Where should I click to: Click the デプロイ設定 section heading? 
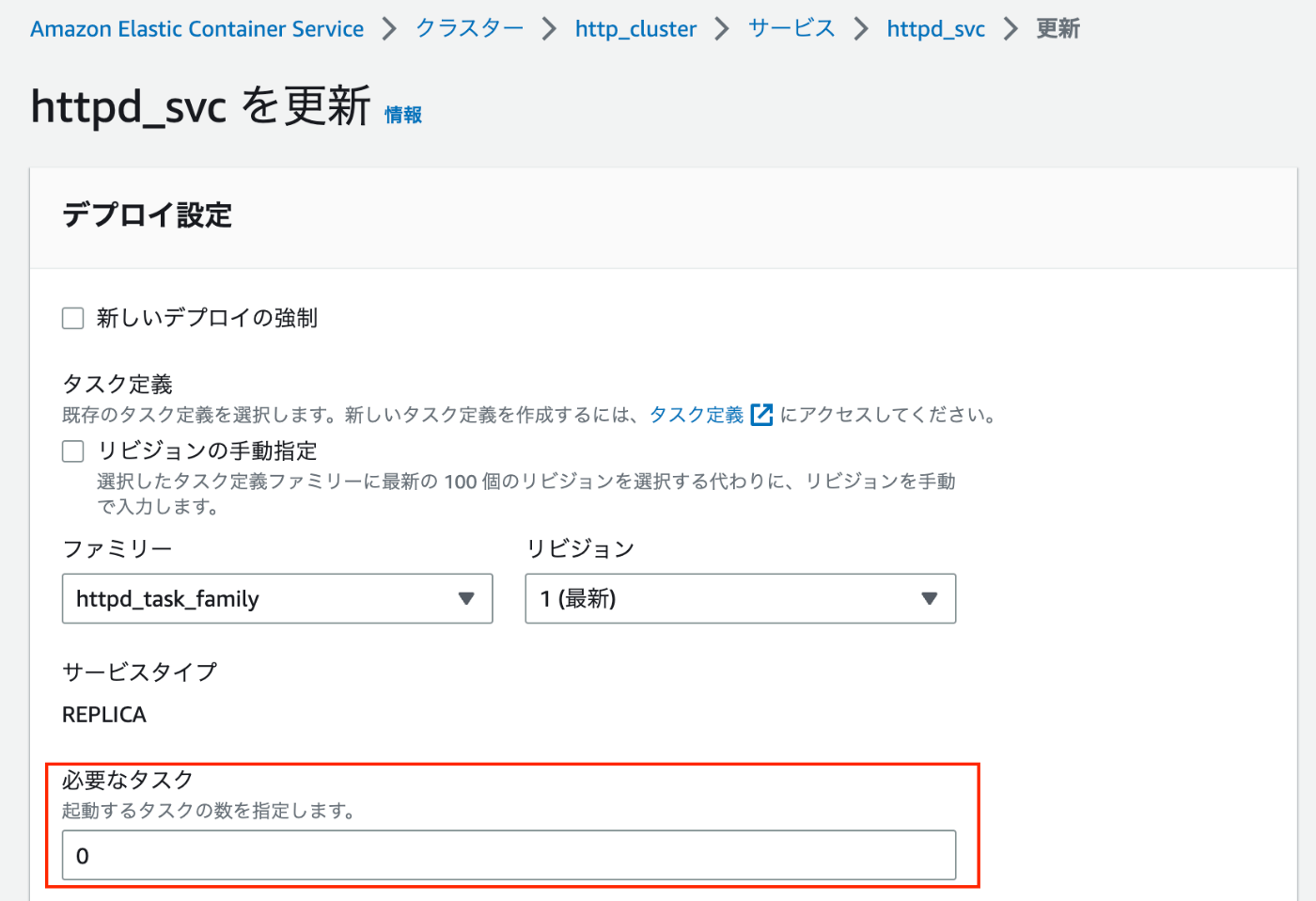point(147,215)
